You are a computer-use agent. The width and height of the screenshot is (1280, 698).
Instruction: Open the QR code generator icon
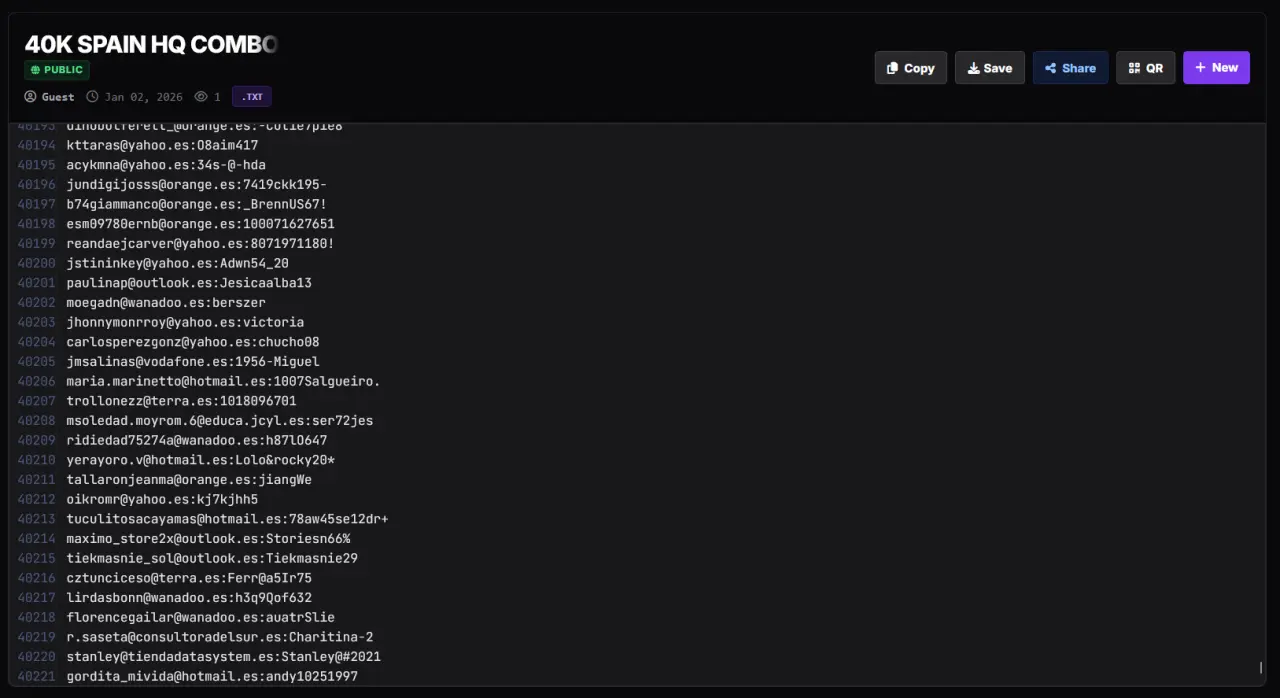[x=1134, y=68]
